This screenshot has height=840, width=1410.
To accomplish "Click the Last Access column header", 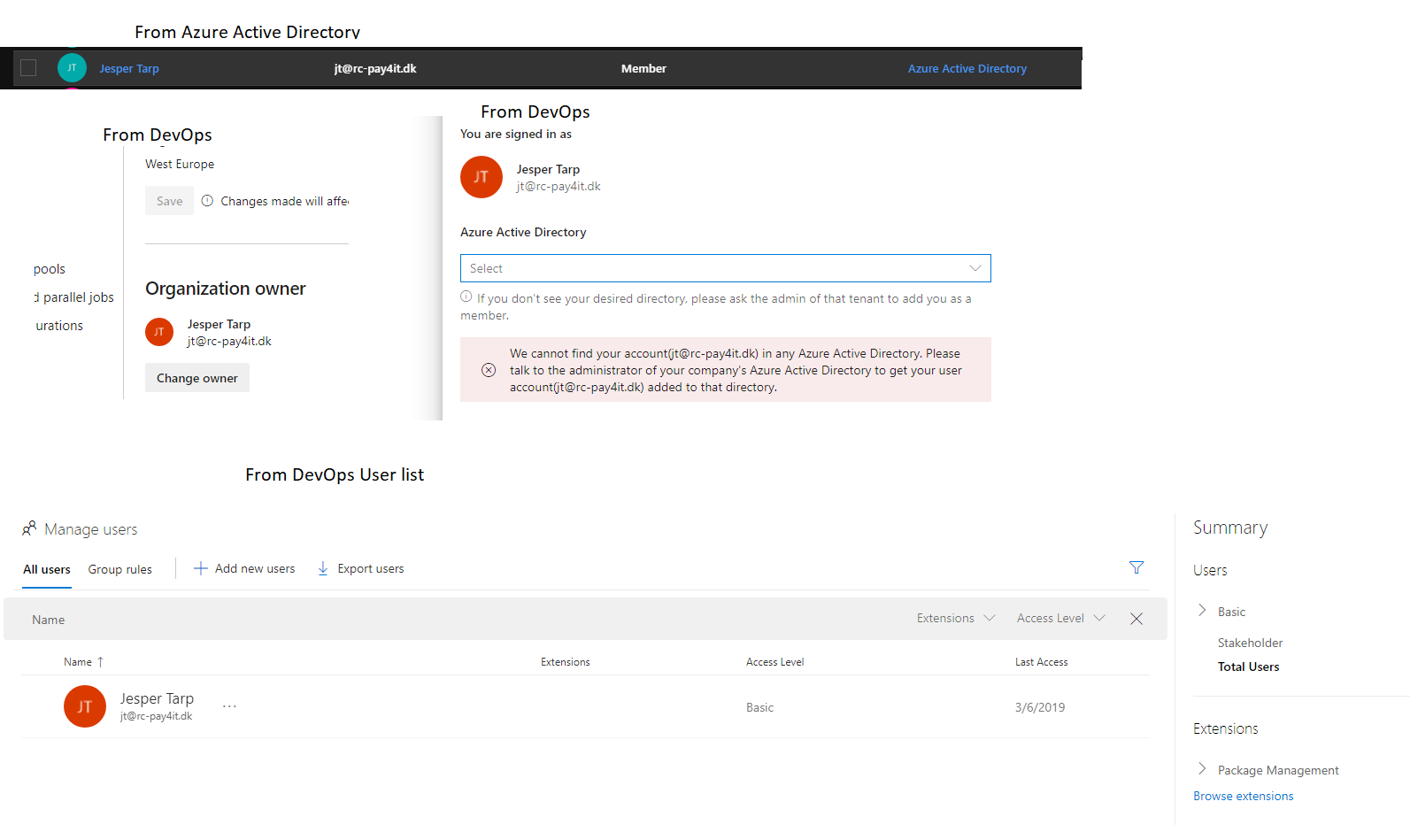I will point(1042,662).
